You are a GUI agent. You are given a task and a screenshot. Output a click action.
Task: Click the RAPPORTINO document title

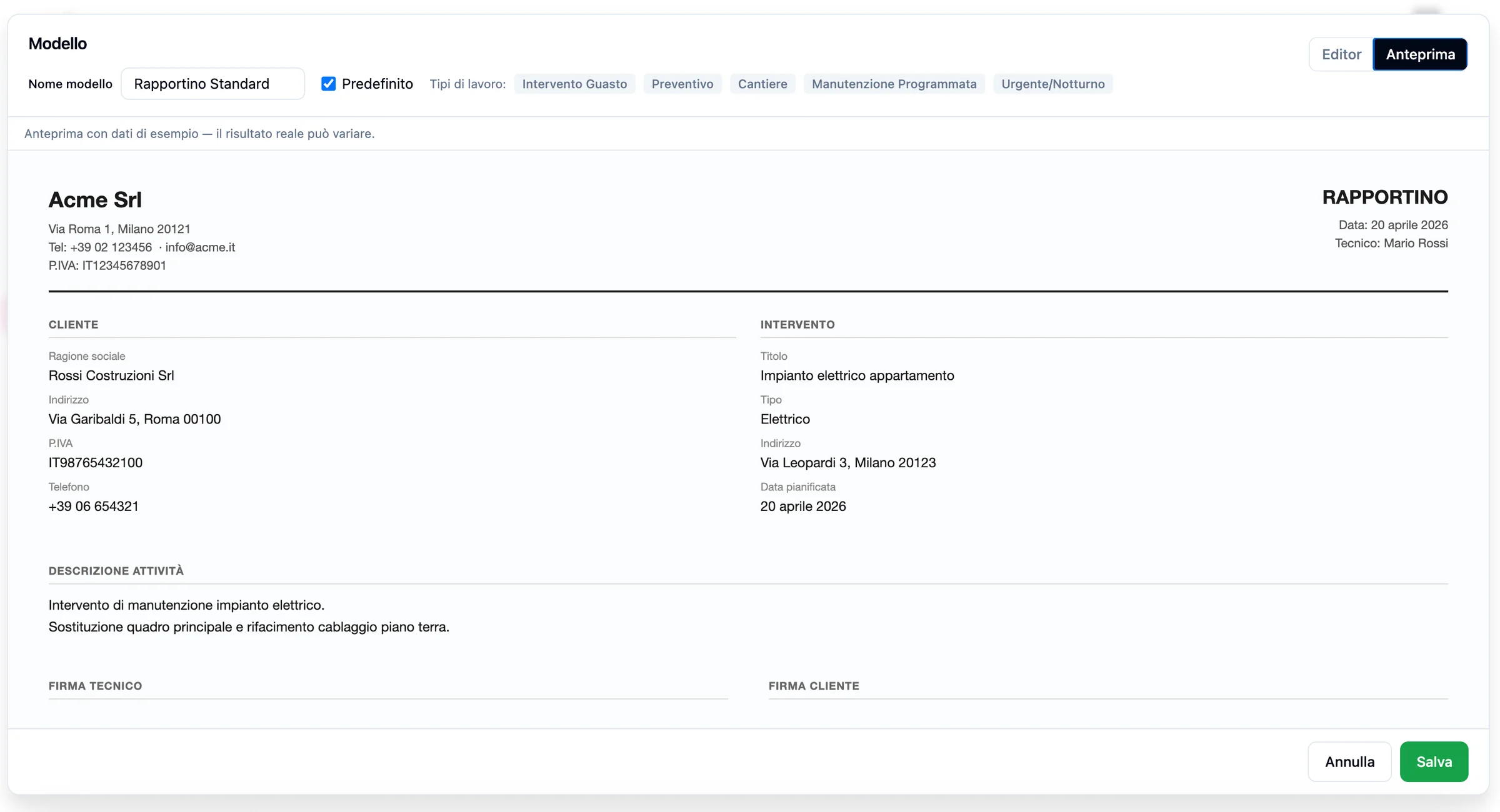pyautogui.click(x=1385, y=197)
